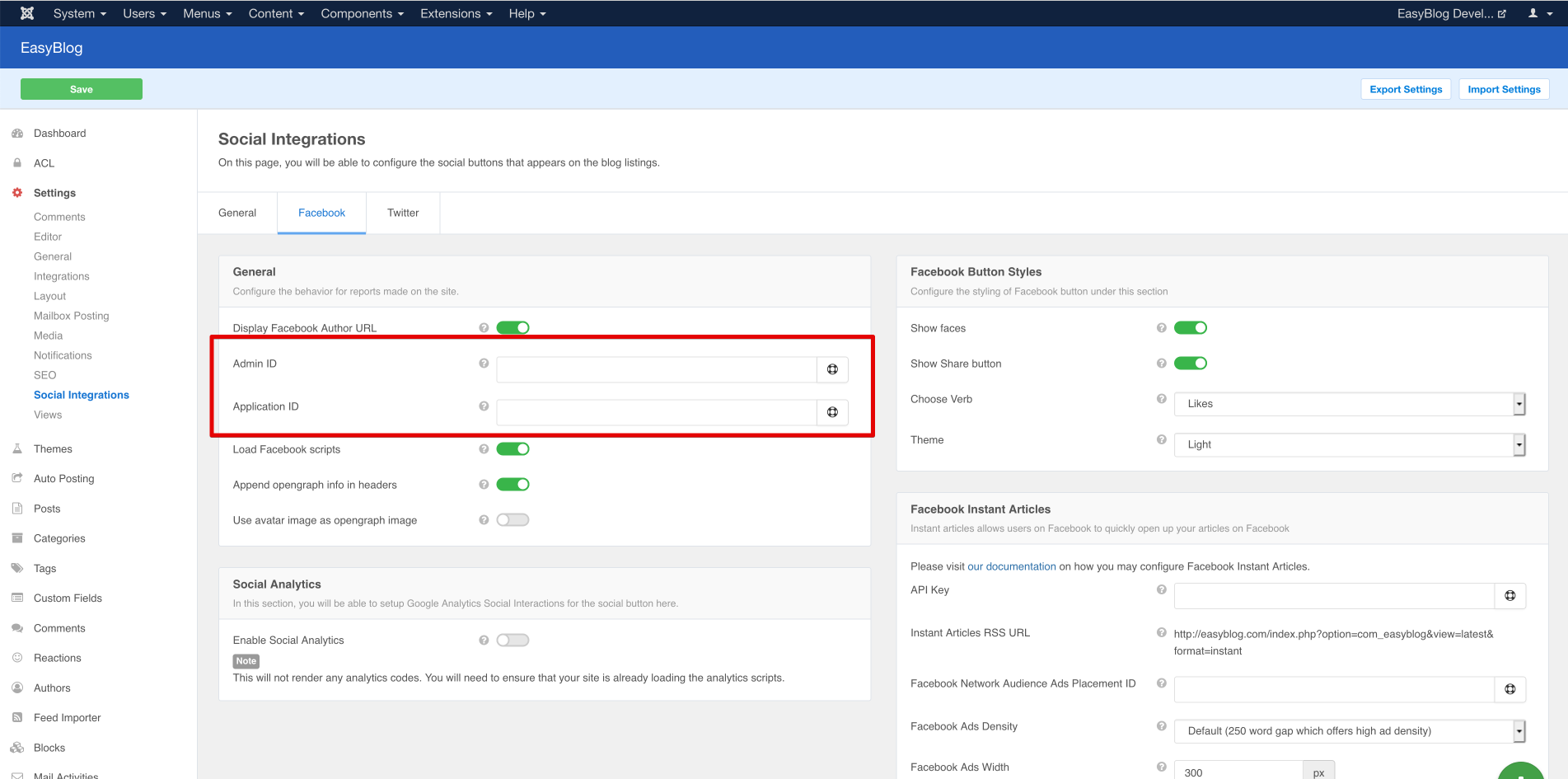Click help icon beside Application ID
The height and width of the screenshot is (779, 1568).
pos(484,406)
